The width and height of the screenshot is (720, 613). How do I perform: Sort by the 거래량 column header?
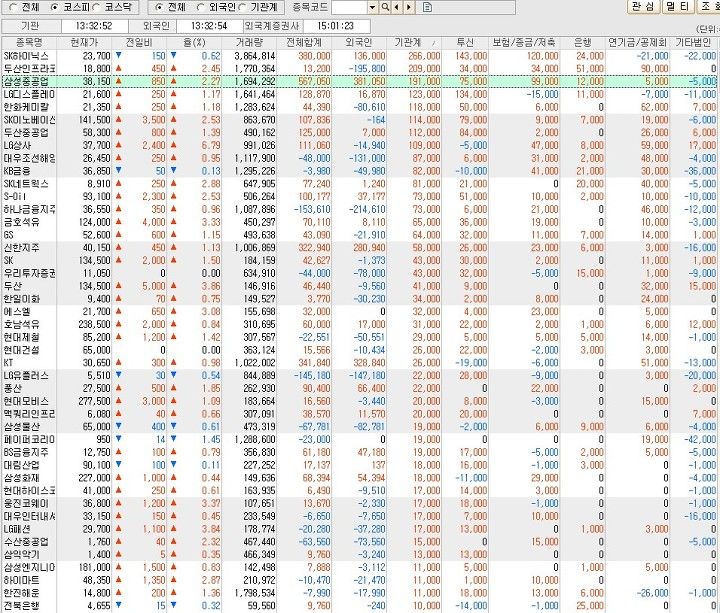249,43
